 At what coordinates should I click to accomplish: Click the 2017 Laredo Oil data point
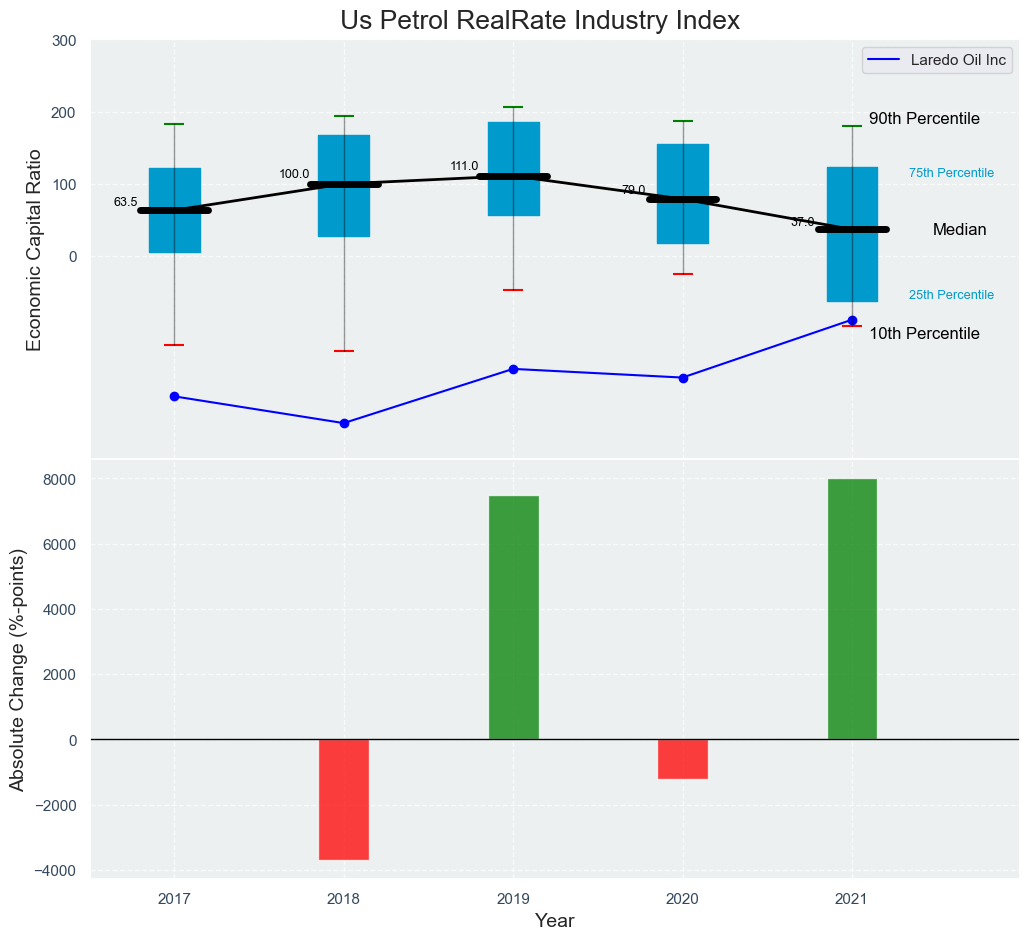175,397
